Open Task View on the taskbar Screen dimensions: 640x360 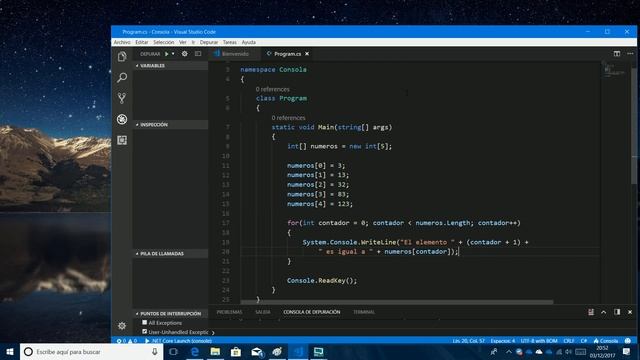tap(173, 352)
